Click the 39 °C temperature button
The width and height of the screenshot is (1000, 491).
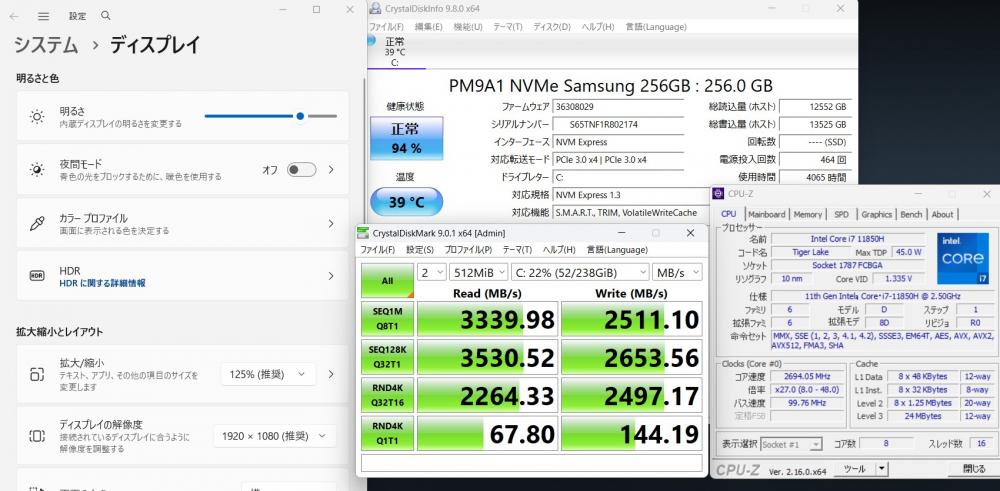coord(406,202)
